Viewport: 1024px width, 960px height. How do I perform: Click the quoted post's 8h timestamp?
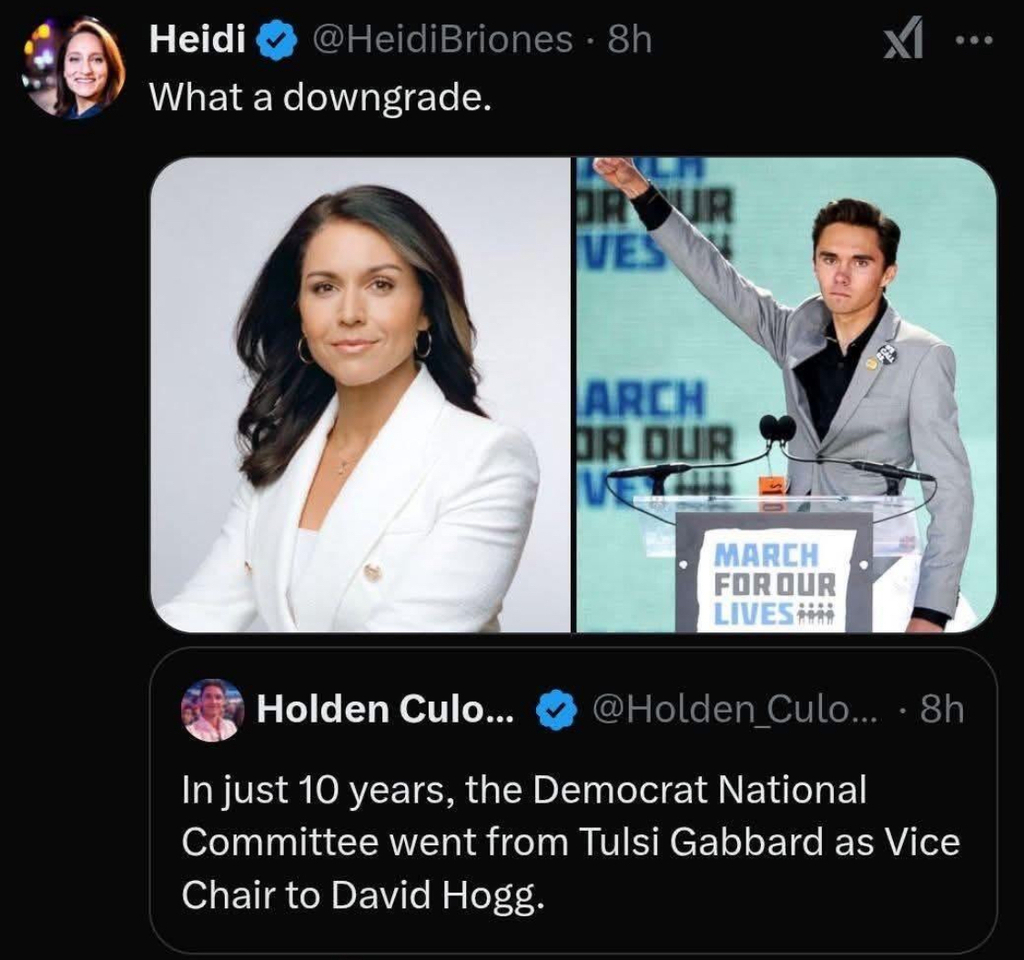point(941,709)
